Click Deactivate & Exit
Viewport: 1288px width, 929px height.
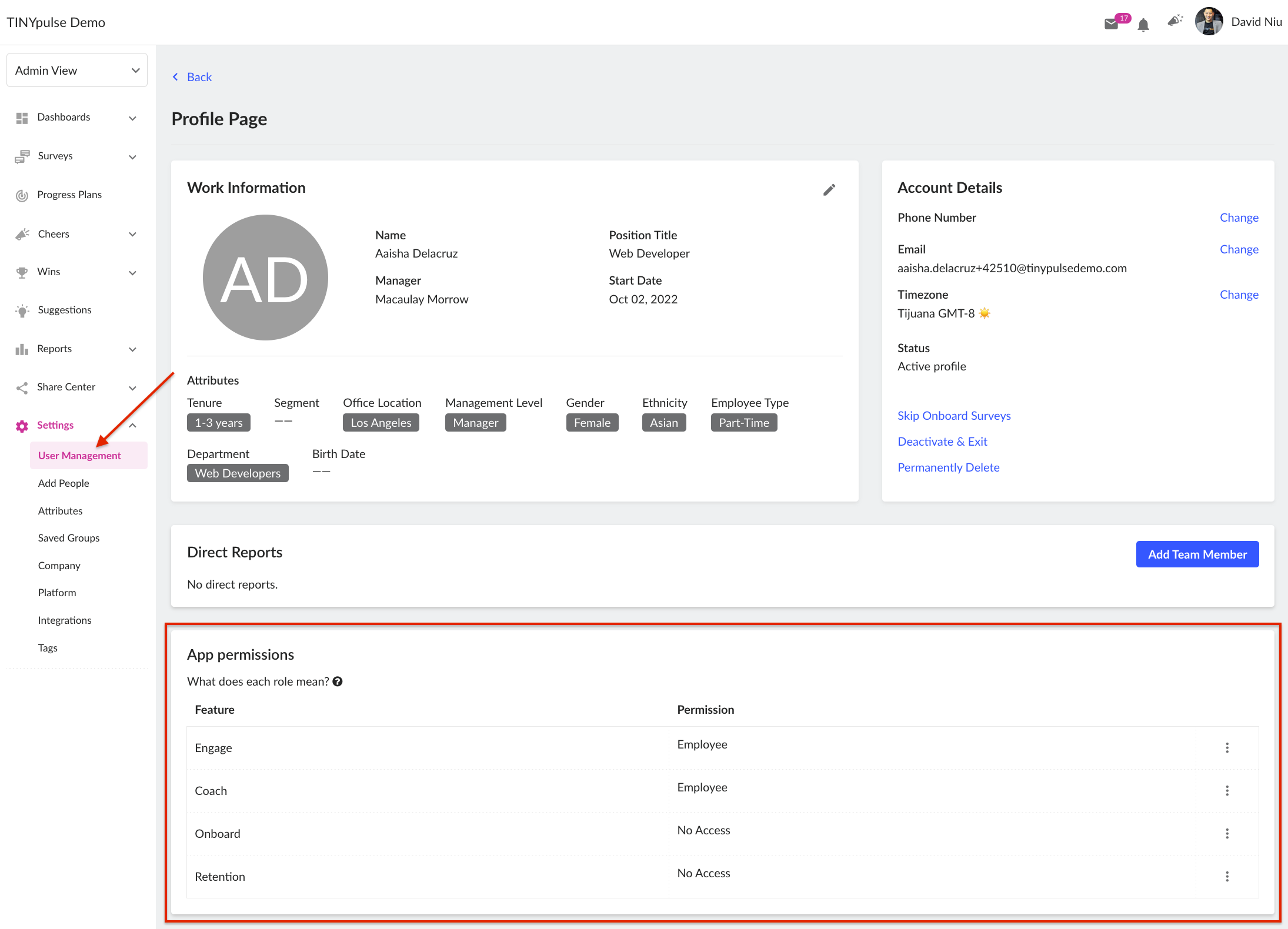[942, 442]
